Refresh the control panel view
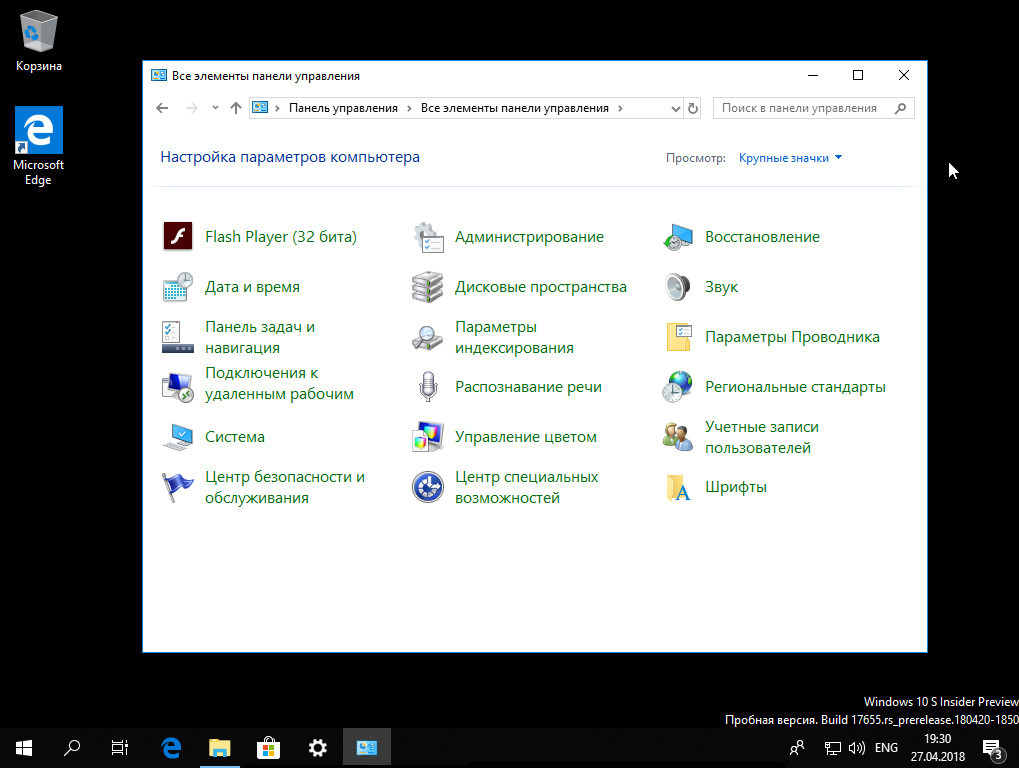 click(693, 109)
